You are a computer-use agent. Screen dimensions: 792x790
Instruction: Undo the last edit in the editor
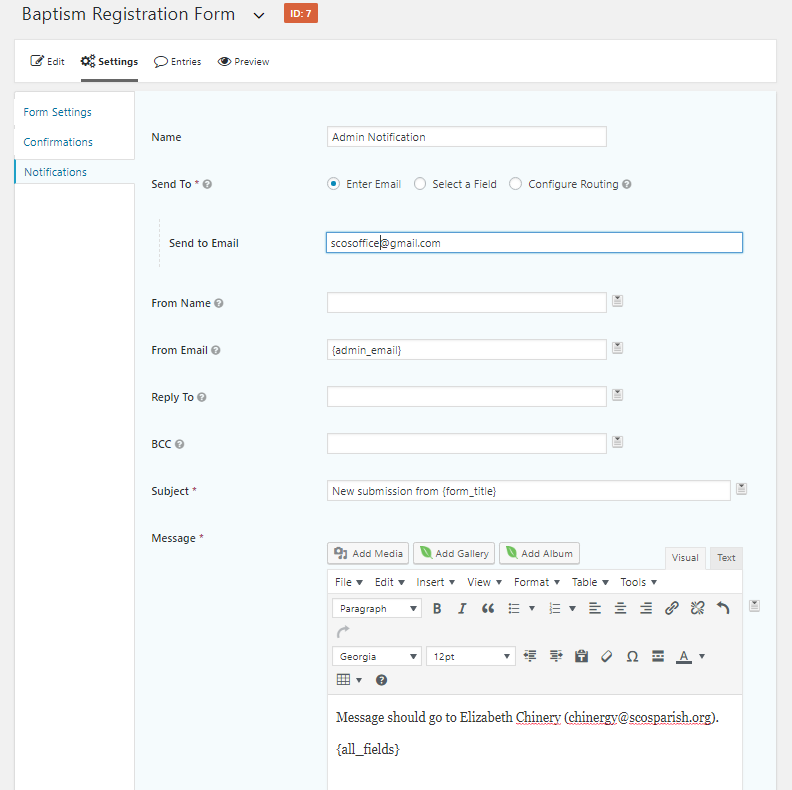click(x=723, y=608)
